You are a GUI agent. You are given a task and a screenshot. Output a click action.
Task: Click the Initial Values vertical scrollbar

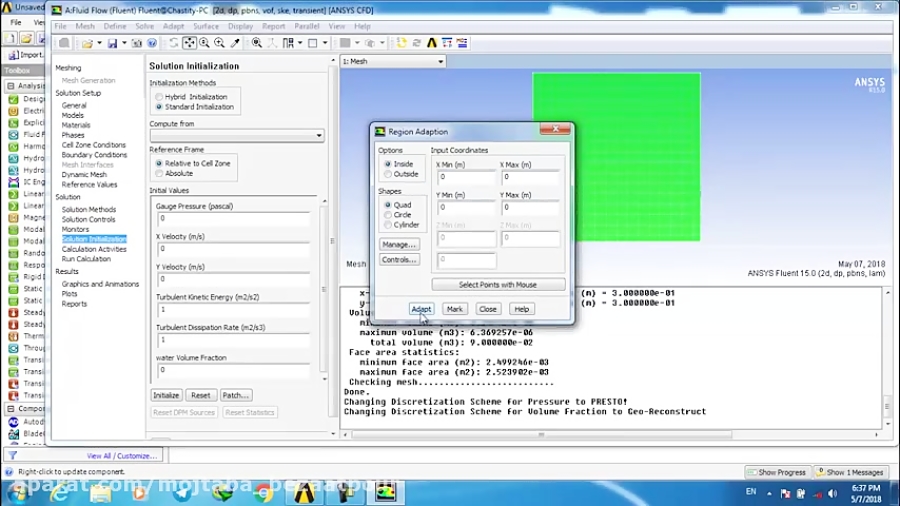(324, 290)
